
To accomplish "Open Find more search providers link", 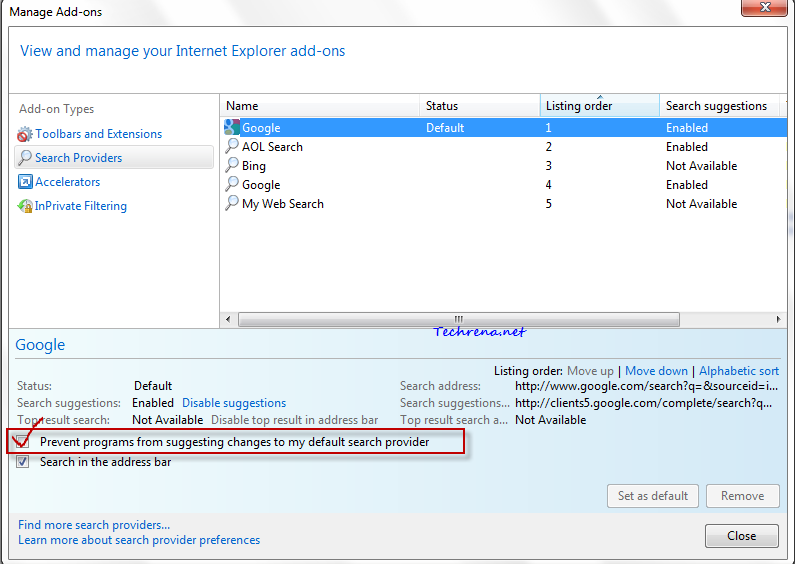I will (x=94, y=524).
